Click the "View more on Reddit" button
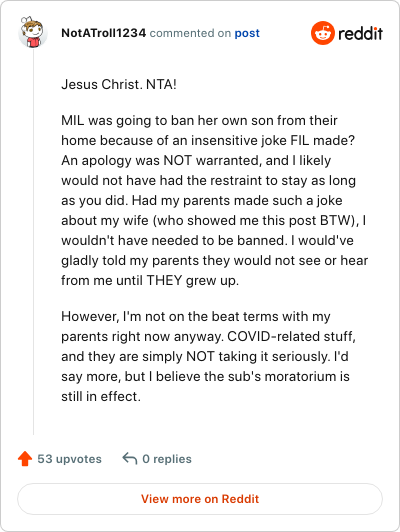The height and width of the screenshot is (532, 400). pyautogui.click(x=200, y=499)
